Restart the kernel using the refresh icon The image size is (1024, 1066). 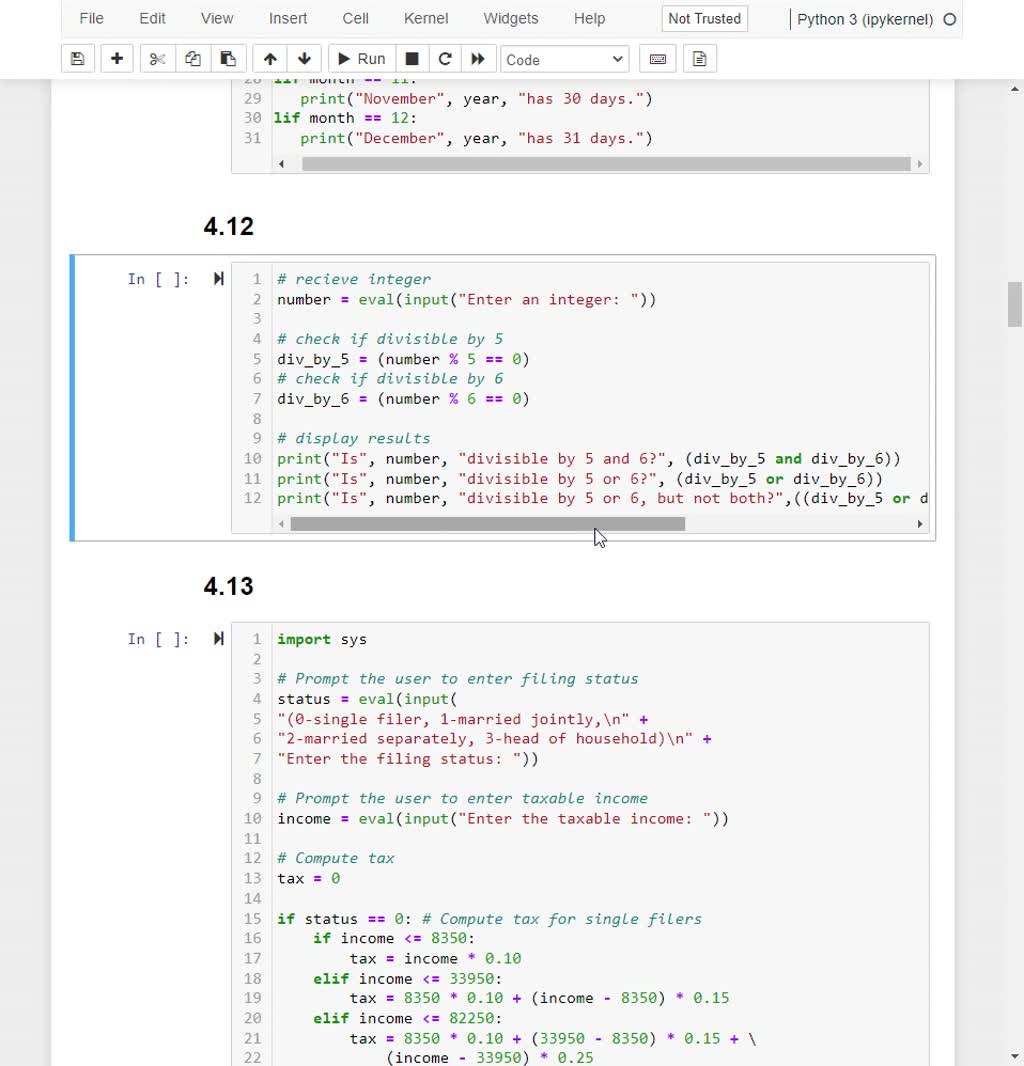tap(444, 58)
